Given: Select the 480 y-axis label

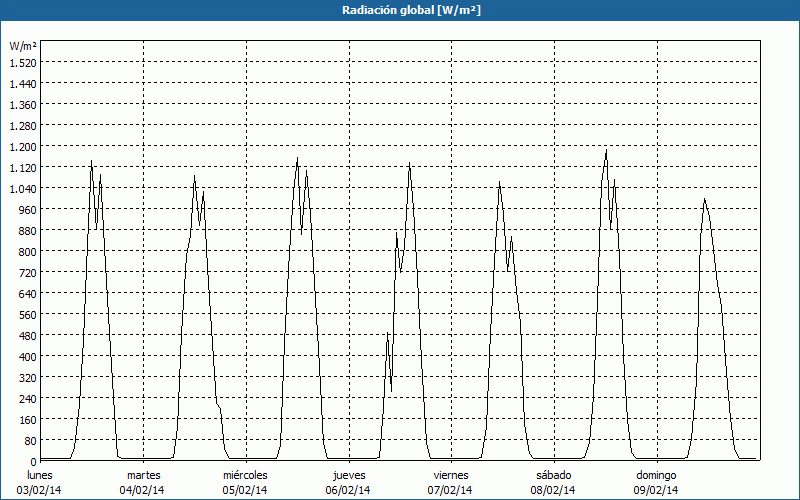Looking at the screenshot, I should coord(28,336).
